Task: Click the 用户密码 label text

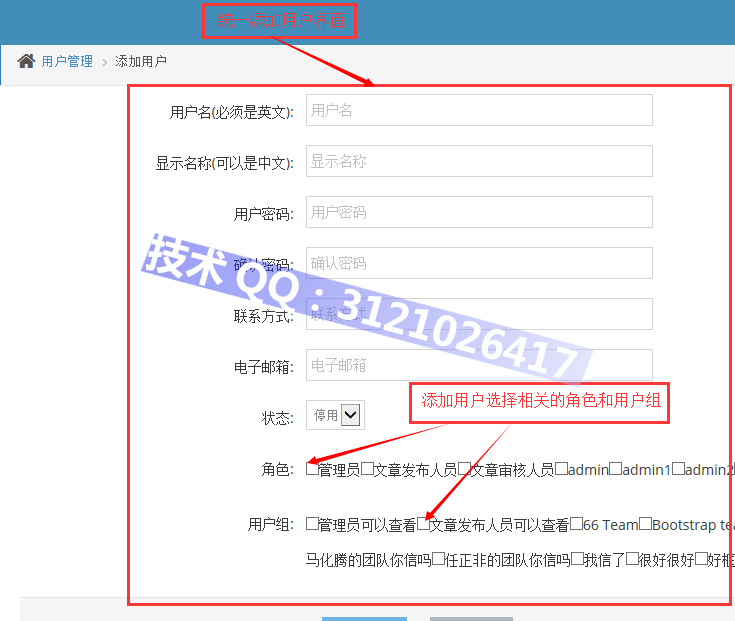Action: pyautogui.click(x=264, y=215)
